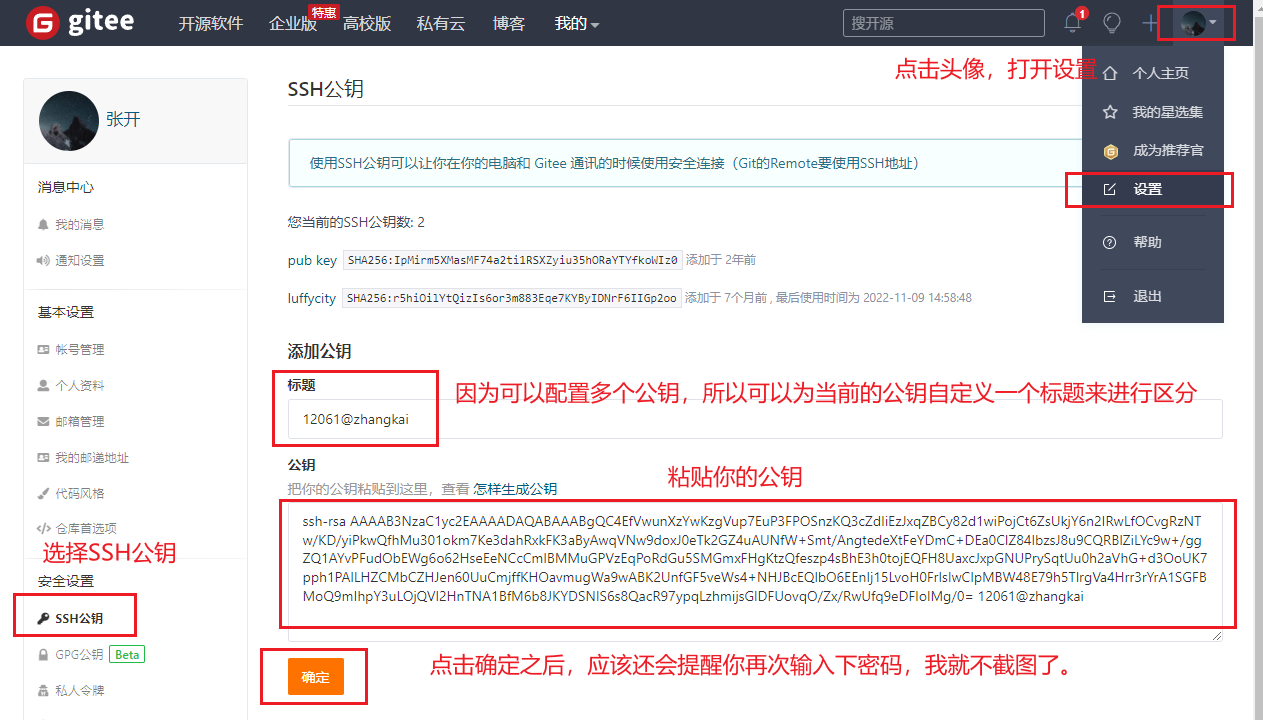This screenshot has width=1263, height=720.
Task: Open 高校版 in top navigation
Action: pyautogui.click(x=367, y=23)
